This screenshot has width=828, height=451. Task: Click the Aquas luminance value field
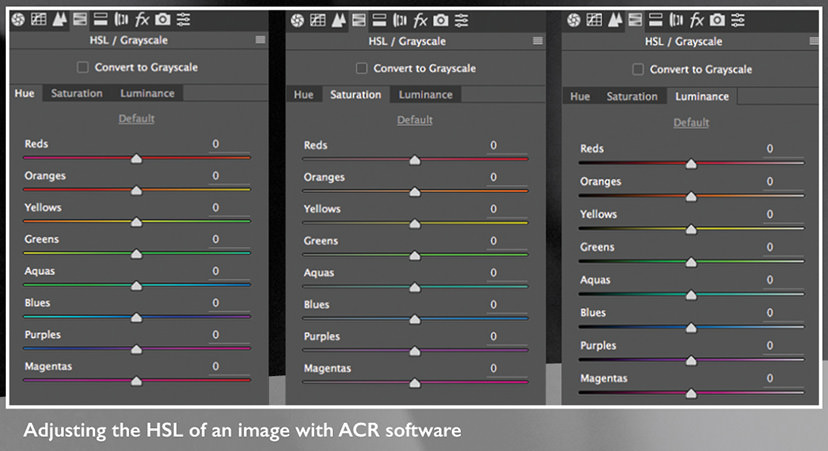click(783, 280)
